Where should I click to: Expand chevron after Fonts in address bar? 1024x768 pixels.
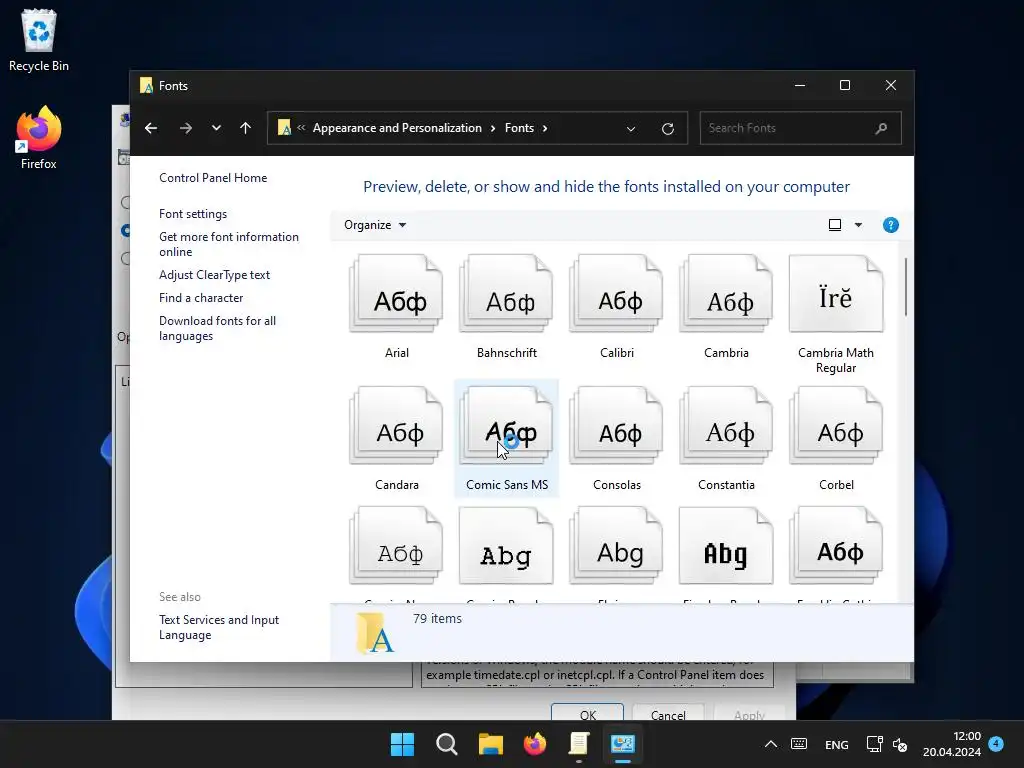click(545, 128)
